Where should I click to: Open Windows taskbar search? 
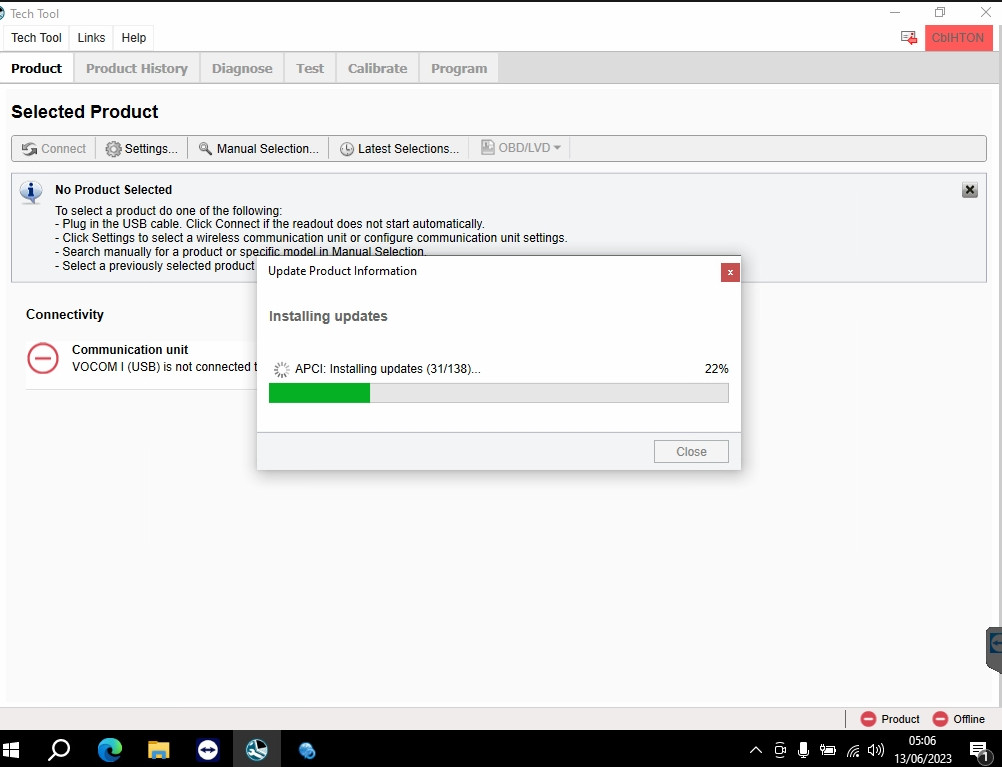pos(59,749)
